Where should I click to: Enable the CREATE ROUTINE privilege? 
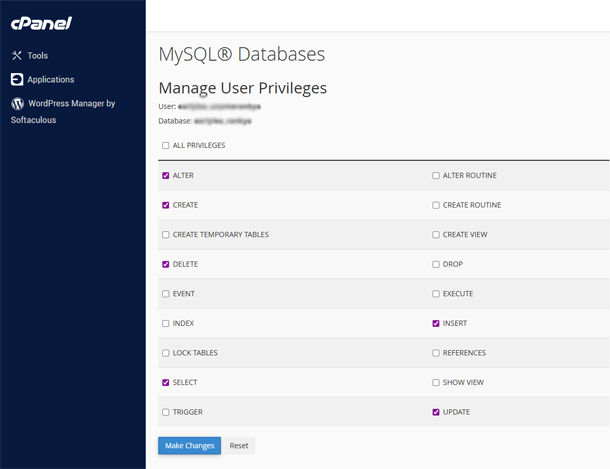pyautogui.click(x=436, y=205)
